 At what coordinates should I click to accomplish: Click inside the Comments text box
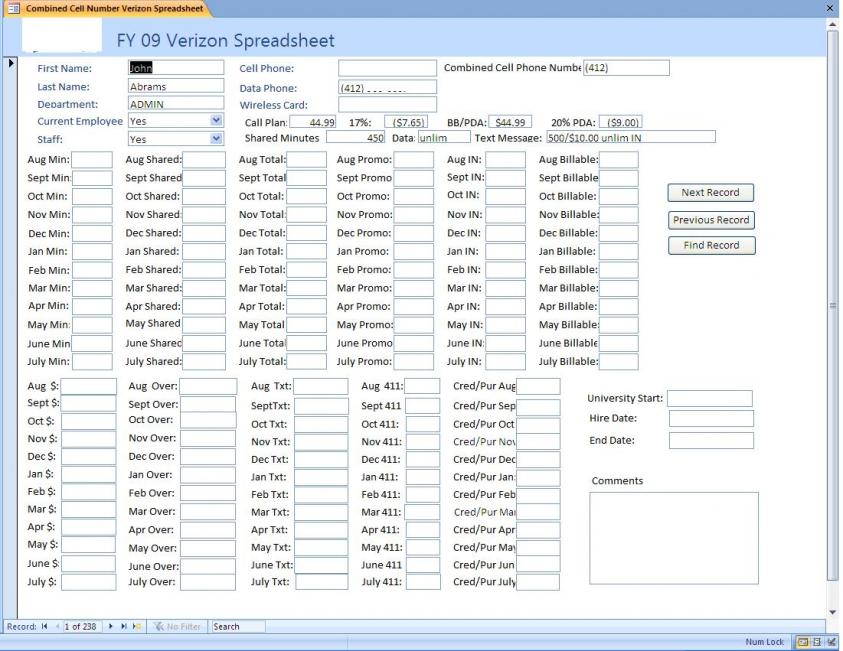pos(674,538)
